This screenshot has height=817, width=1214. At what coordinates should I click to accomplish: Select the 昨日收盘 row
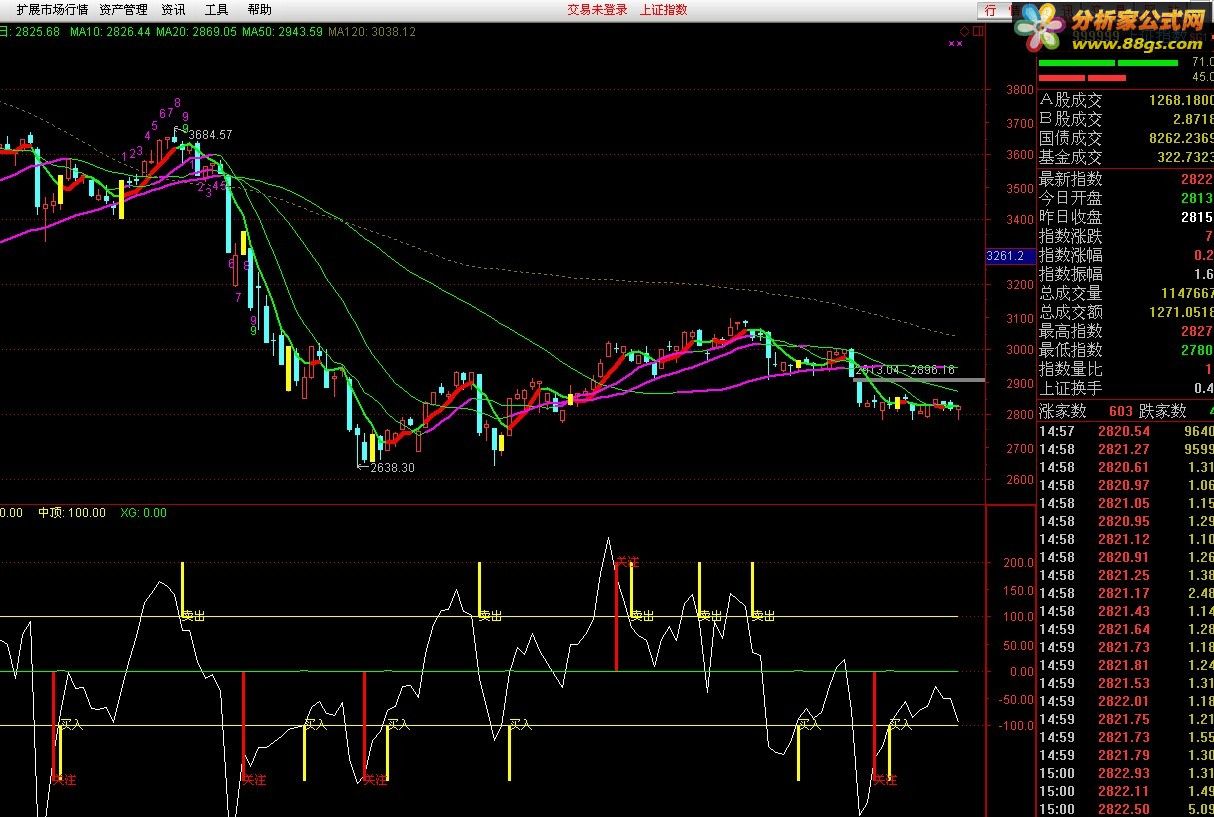coord(1125,217)
